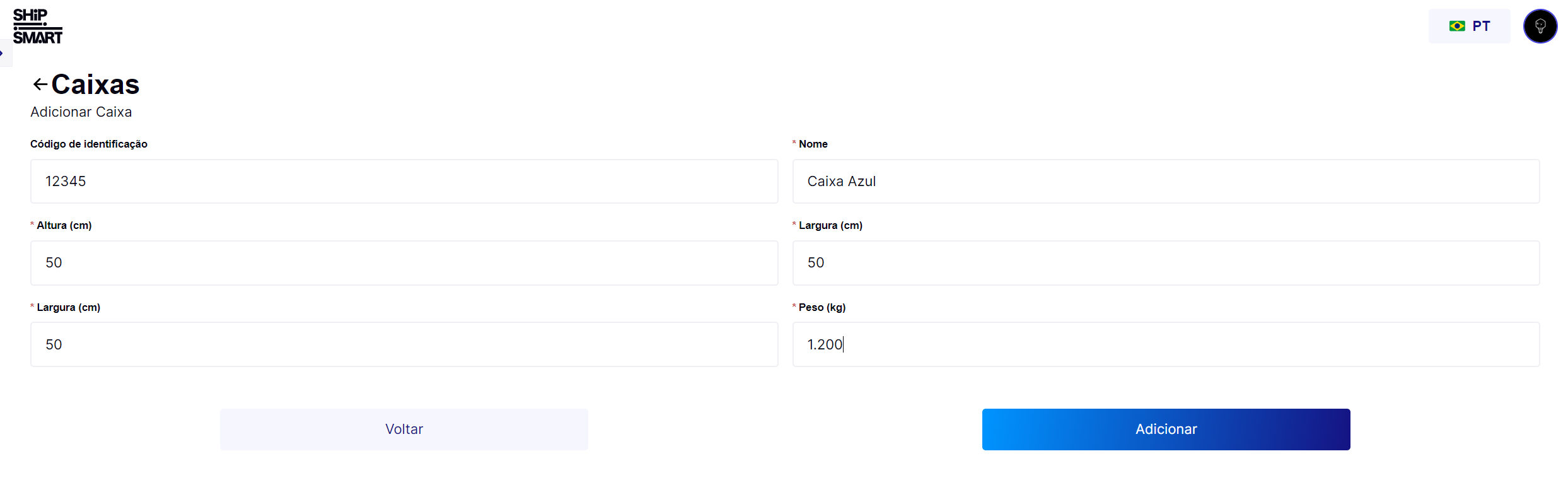The height and width of the screenshot is (485, 1568).
Task: Submit with the Adicionar button
Action: point(1166,429)
